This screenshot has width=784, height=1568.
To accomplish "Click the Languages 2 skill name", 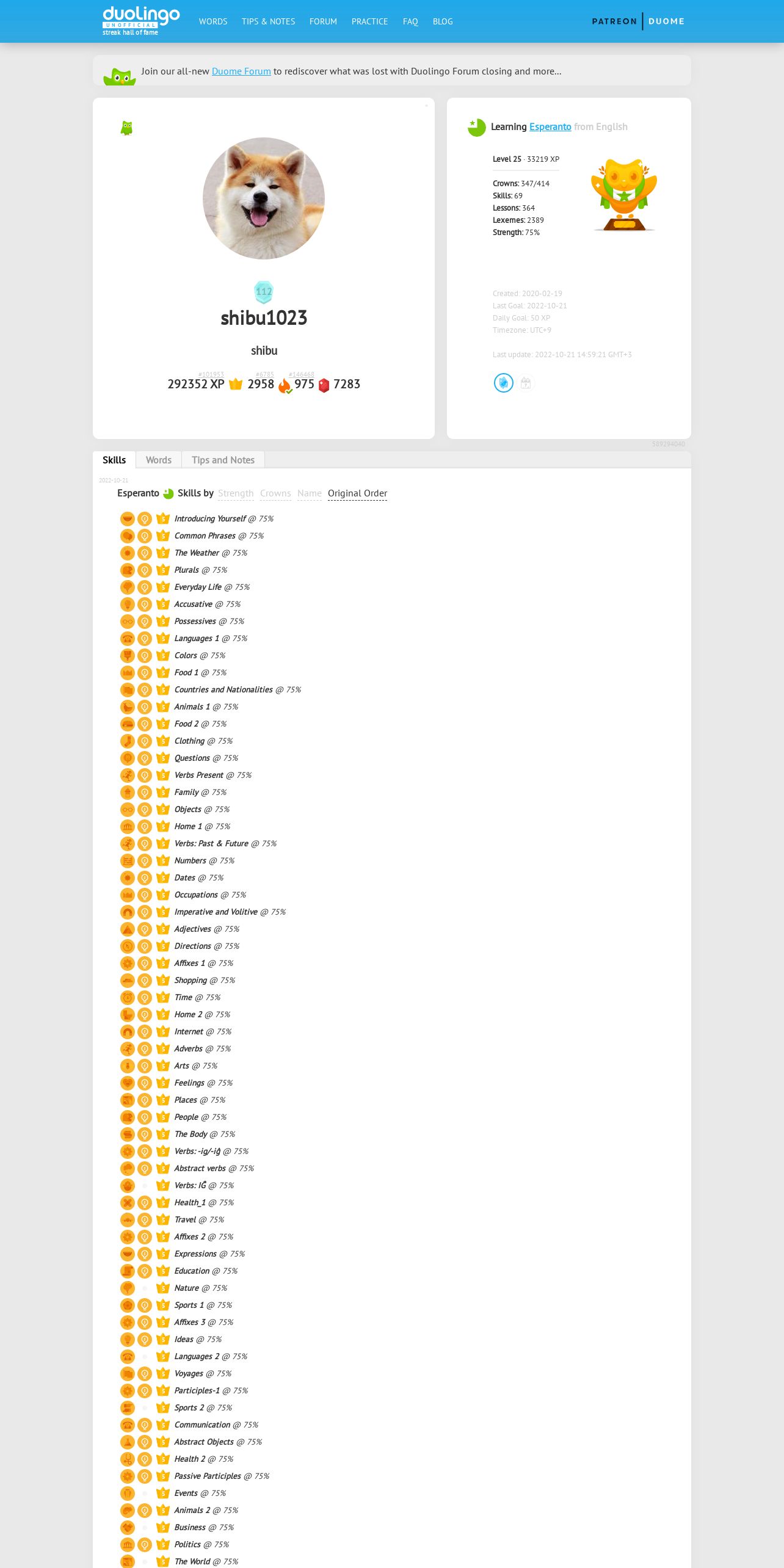I will click(197, 1357).
